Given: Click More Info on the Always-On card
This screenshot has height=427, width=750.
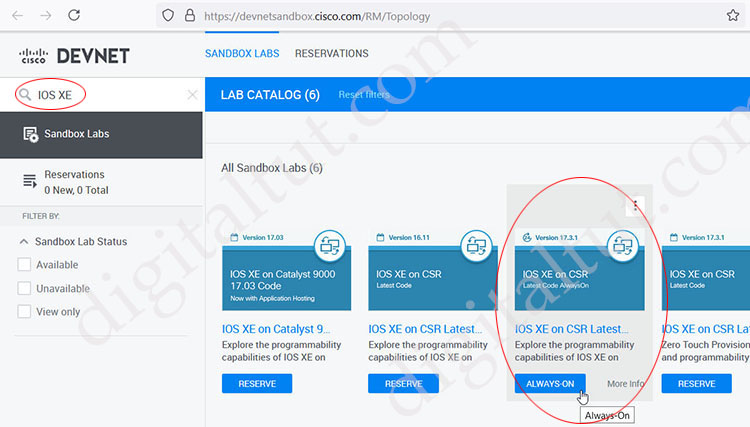Looking at the screenshot, I should click(625, 383).
